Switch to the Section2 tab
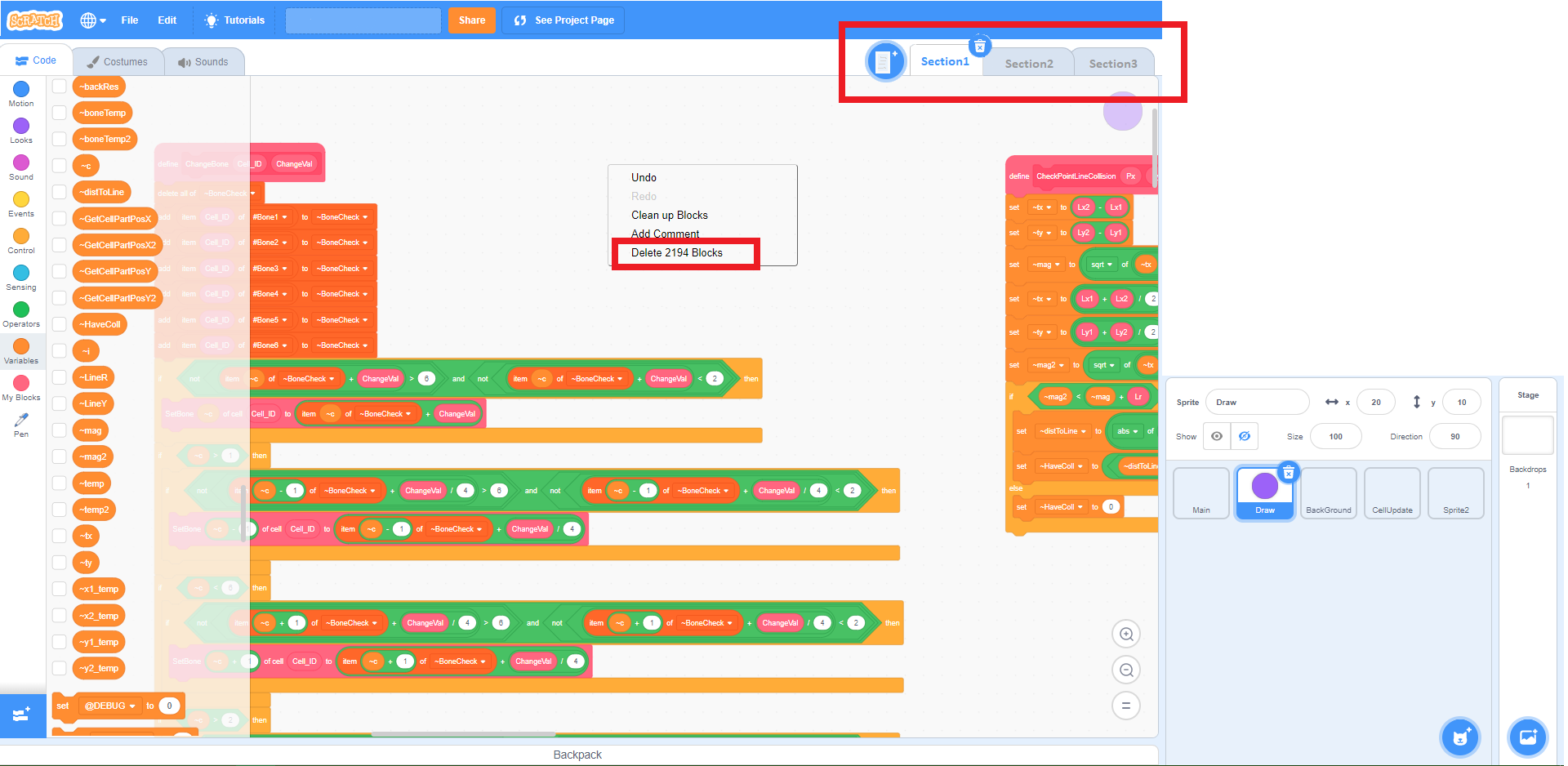The width and height of the screenshot is (1568, 766). point(1028,64)
